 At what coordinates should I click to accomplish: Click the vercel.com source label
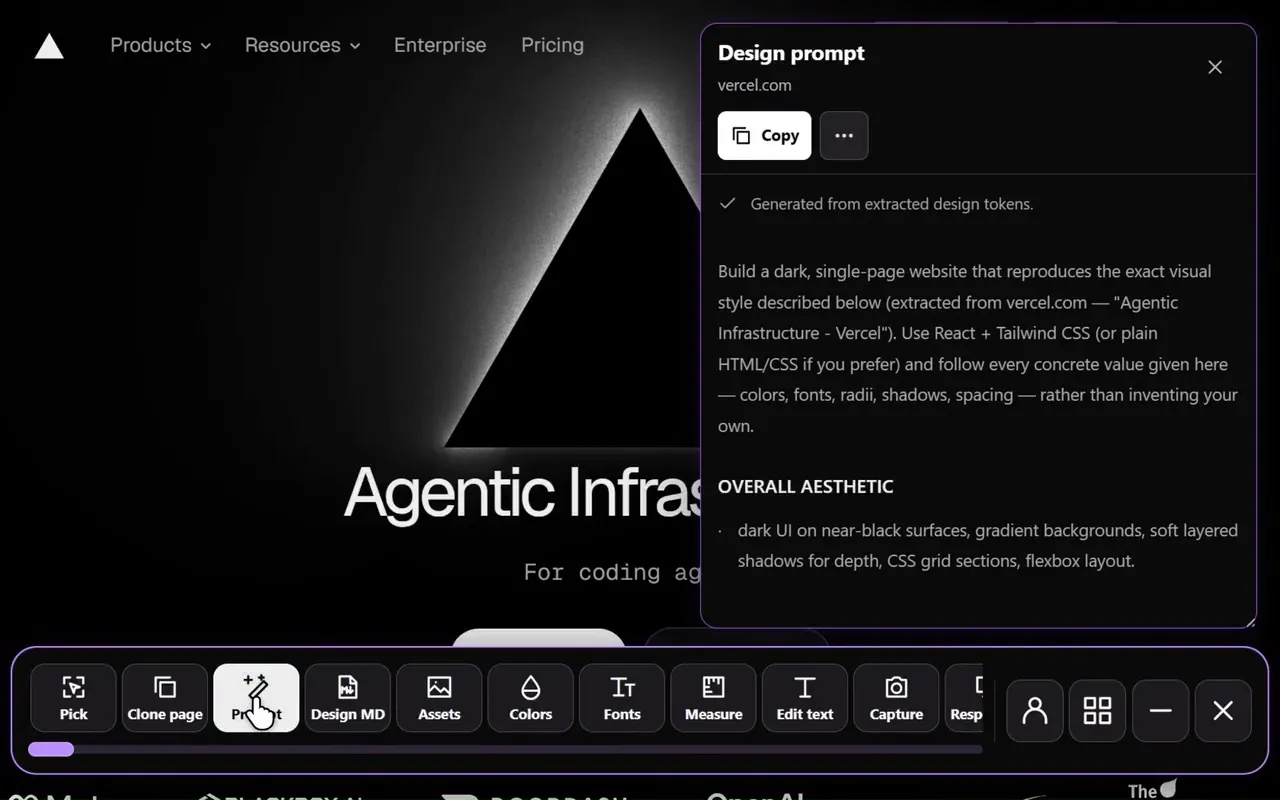754,85
